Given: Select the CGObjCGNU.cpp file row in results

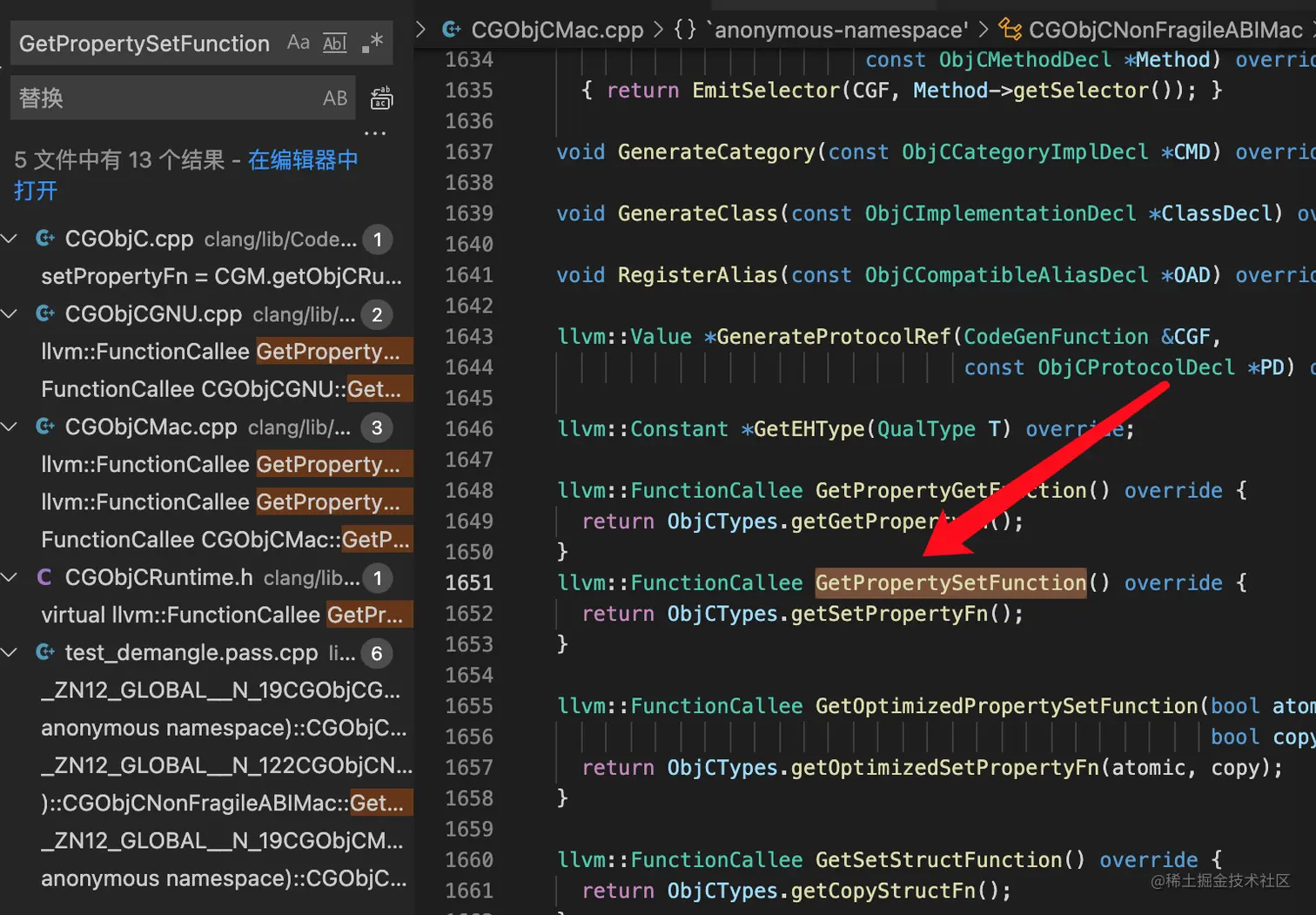Looking at the screenshot, I should click(x=206, y=313).
